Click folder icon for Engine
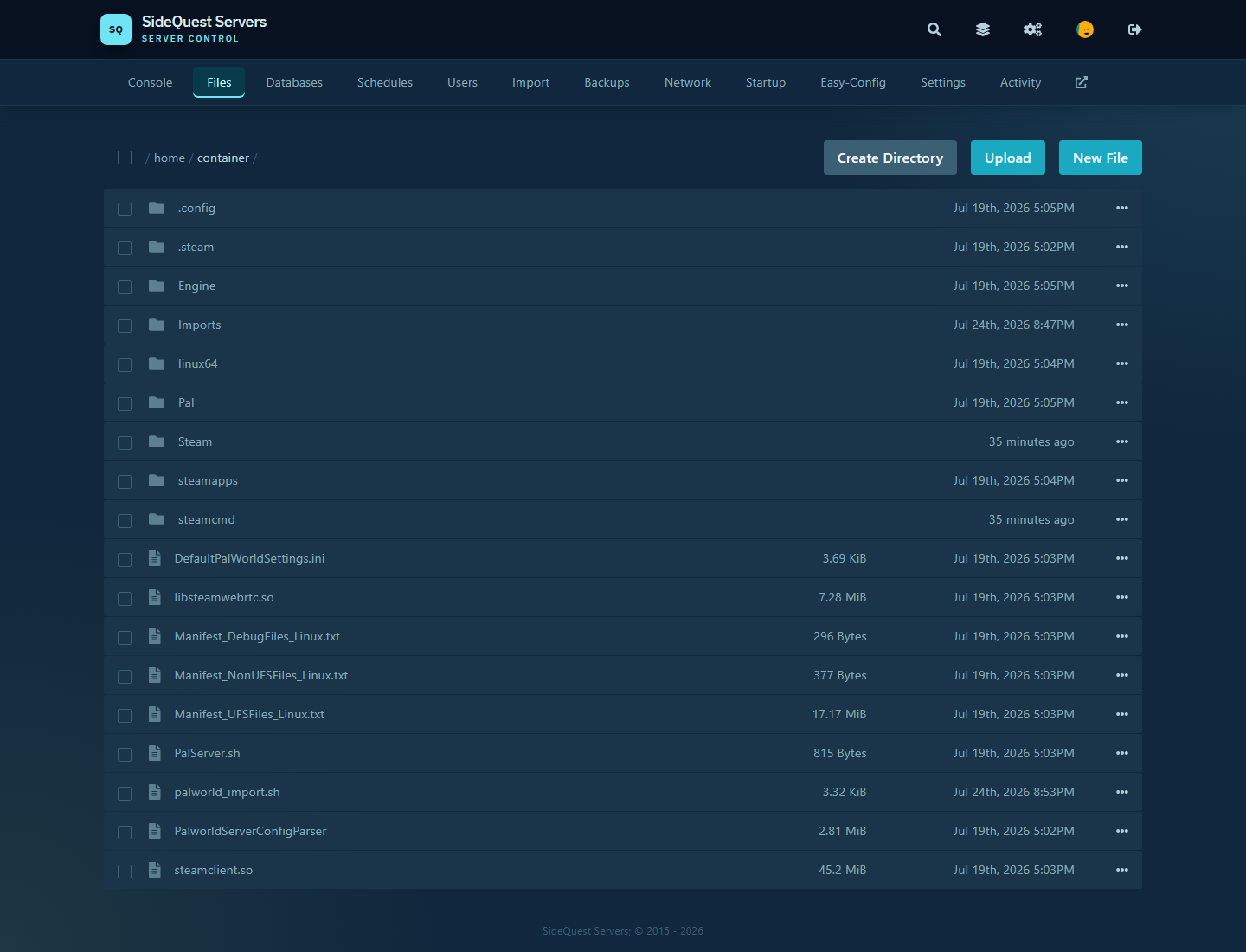Image resolution: width=1246 pixels, height=952 pixels. tap(157, 286)
